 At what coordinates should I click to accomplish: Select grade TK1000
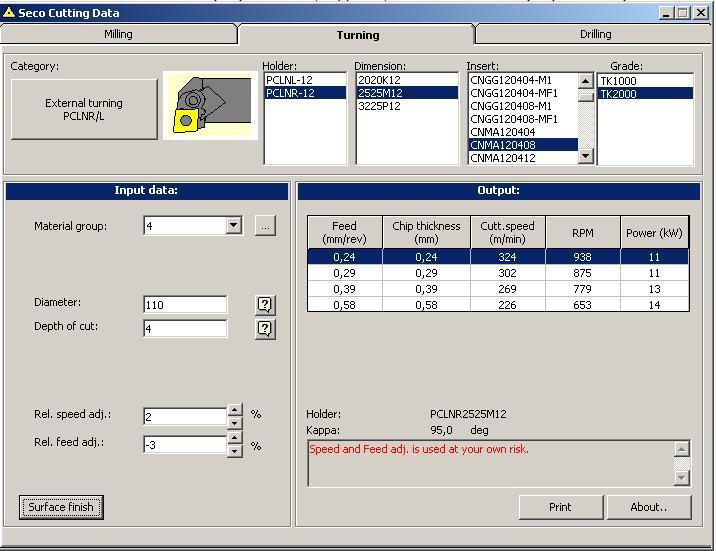[645, 81]
